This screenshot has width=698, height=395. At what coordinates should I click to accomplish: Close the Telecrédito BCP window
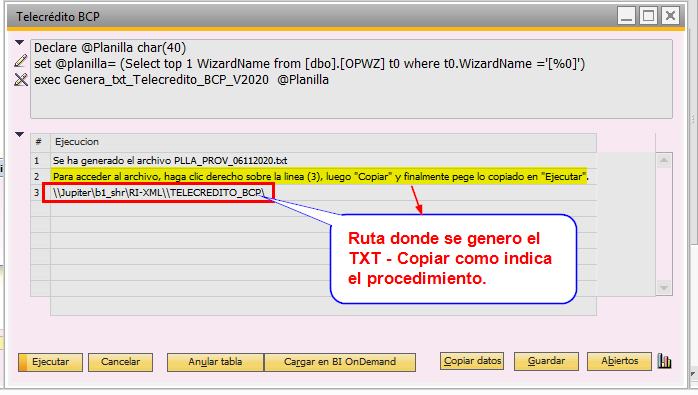[x=670, y=16]
